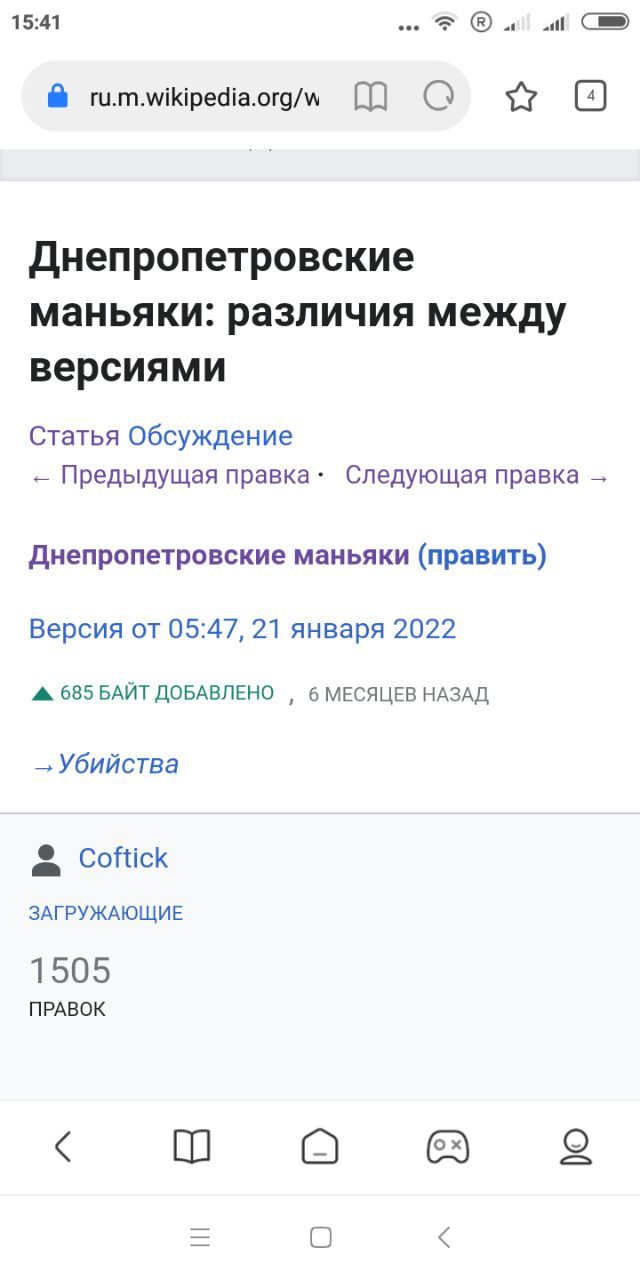The image size is (640, 1280).
Task: Tap the lock icon in address bar
Action: [x=58, y=97]
